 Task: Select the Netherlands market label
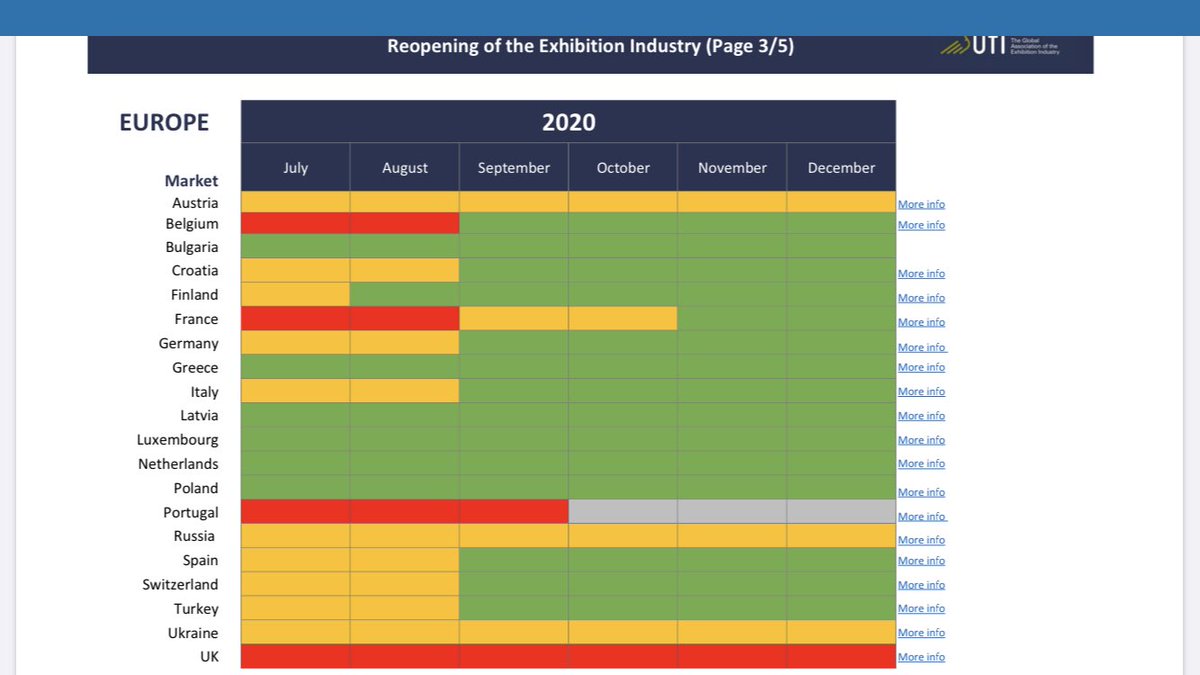[x=178, y=464]
